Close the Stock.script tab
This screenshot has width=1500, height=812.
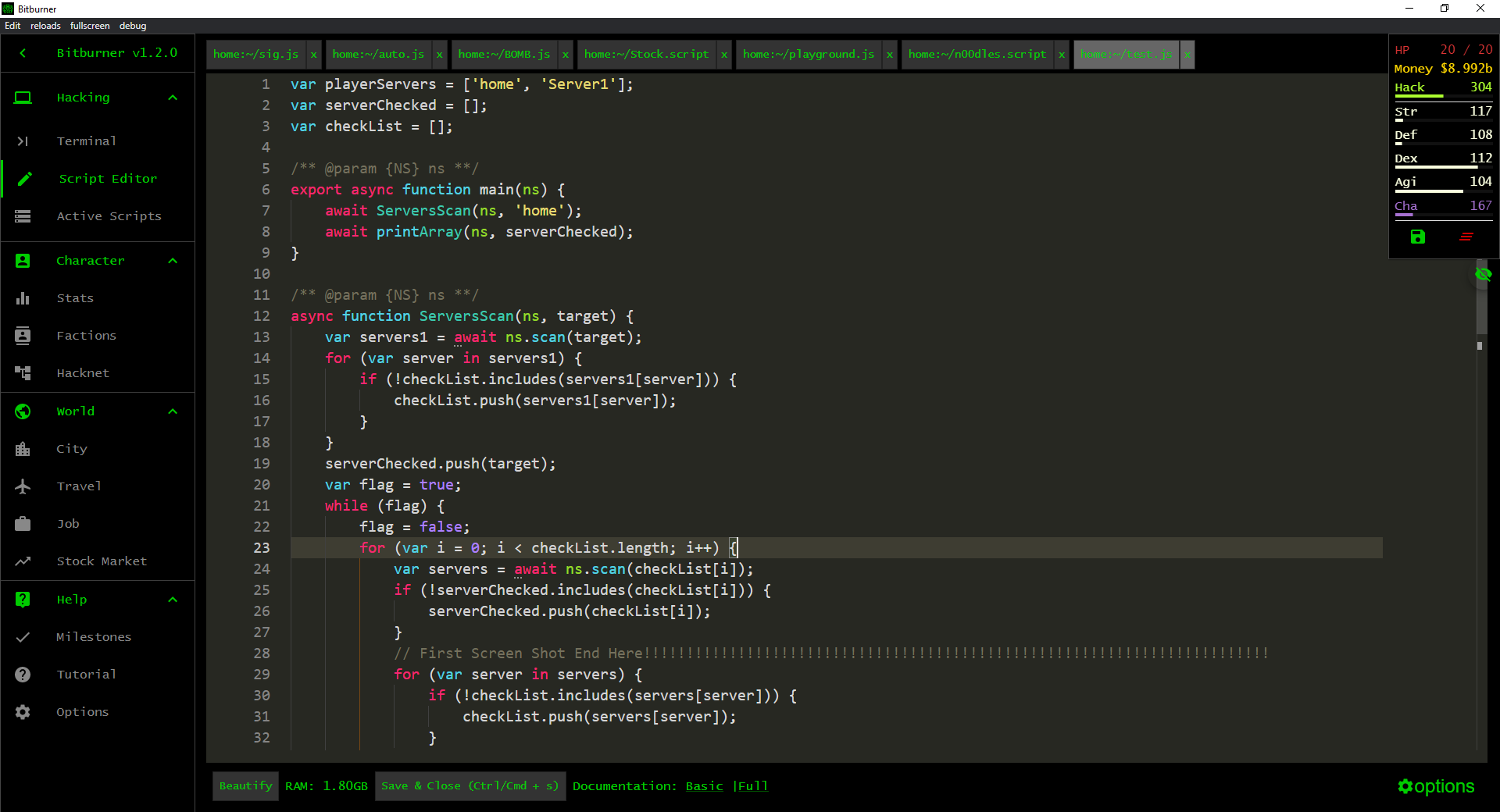point(724,55)
